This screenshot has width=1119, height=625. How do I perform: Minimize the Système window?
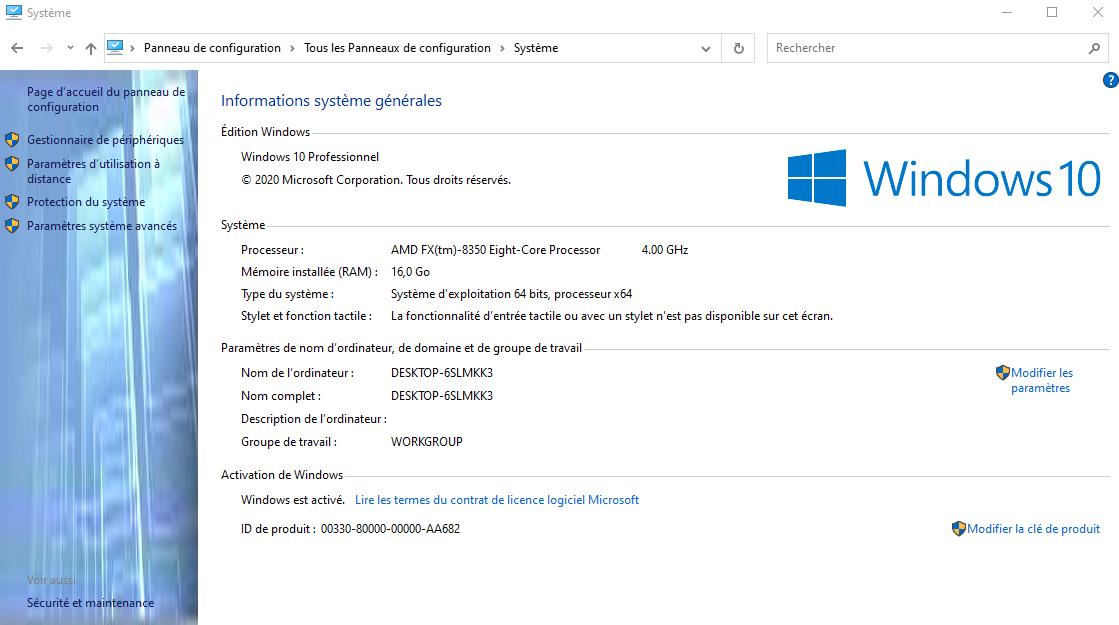pos(1007,12)
